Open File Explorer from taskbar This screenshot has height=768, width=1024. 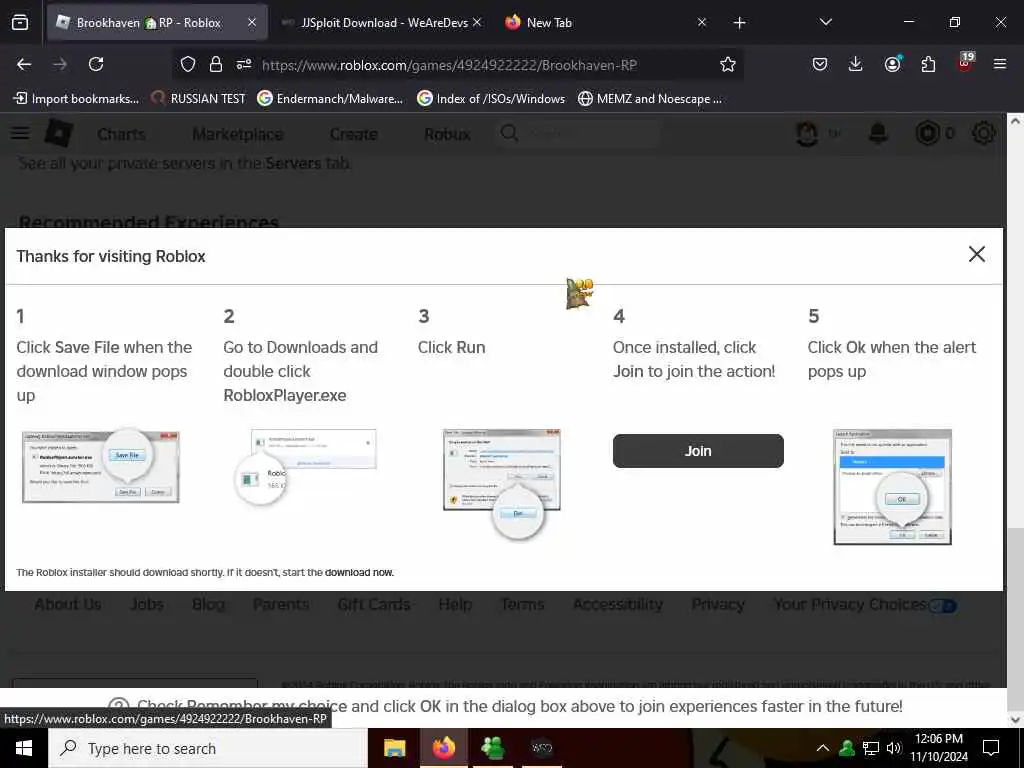point(394,748)
